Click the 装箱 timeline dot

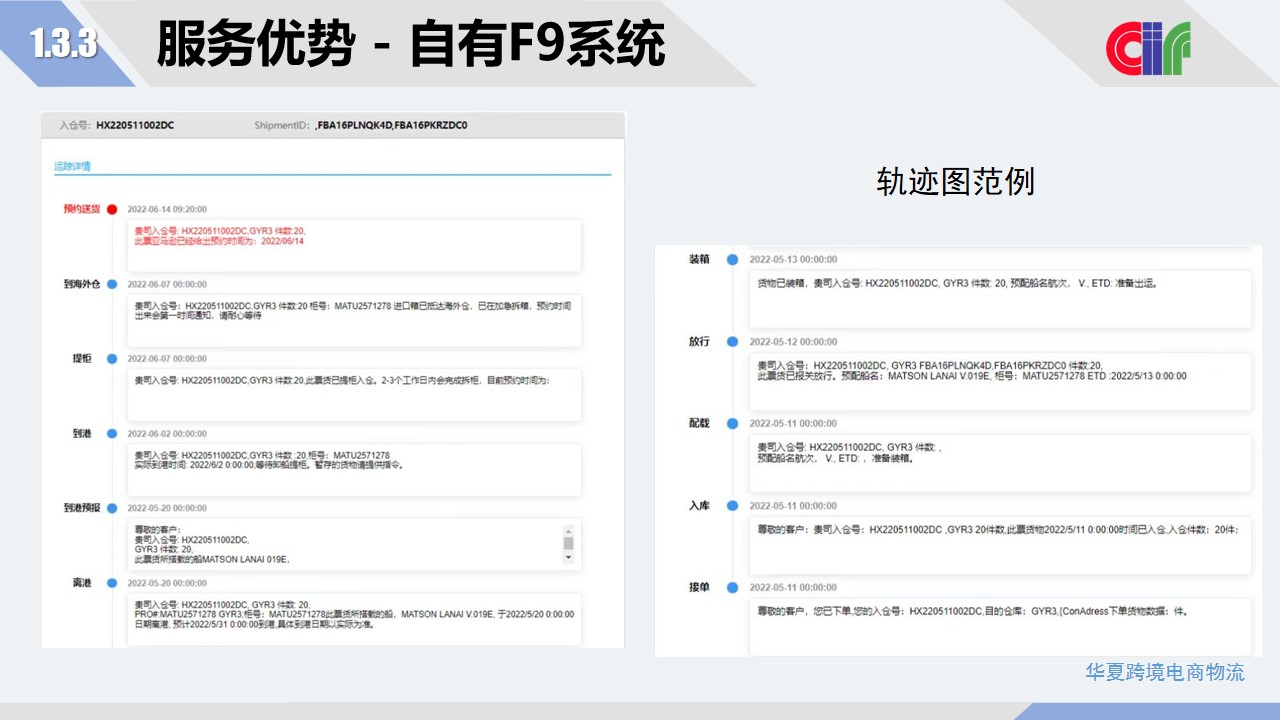[733, 259]
